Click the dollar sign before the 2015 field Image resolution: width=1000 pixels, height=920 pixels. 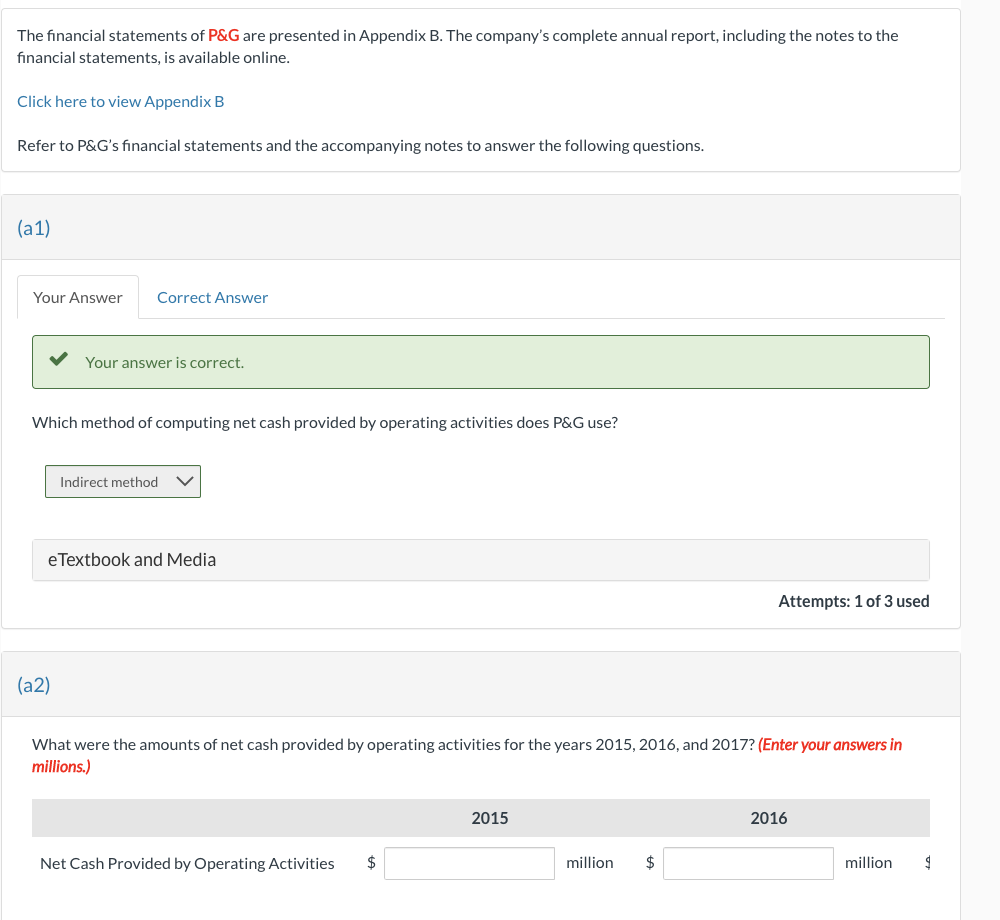click(371, 863)
